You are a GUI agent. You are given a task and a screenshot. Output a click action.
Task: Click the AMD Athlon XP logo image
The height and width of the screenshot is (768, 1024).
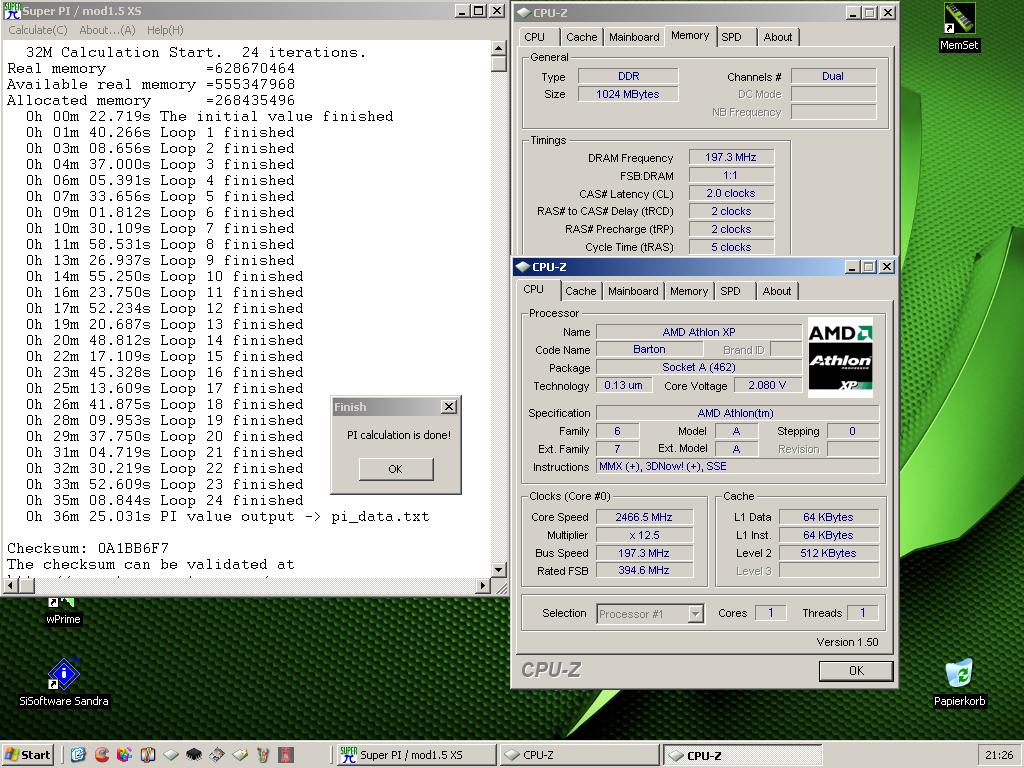click(x=840, y=357)
